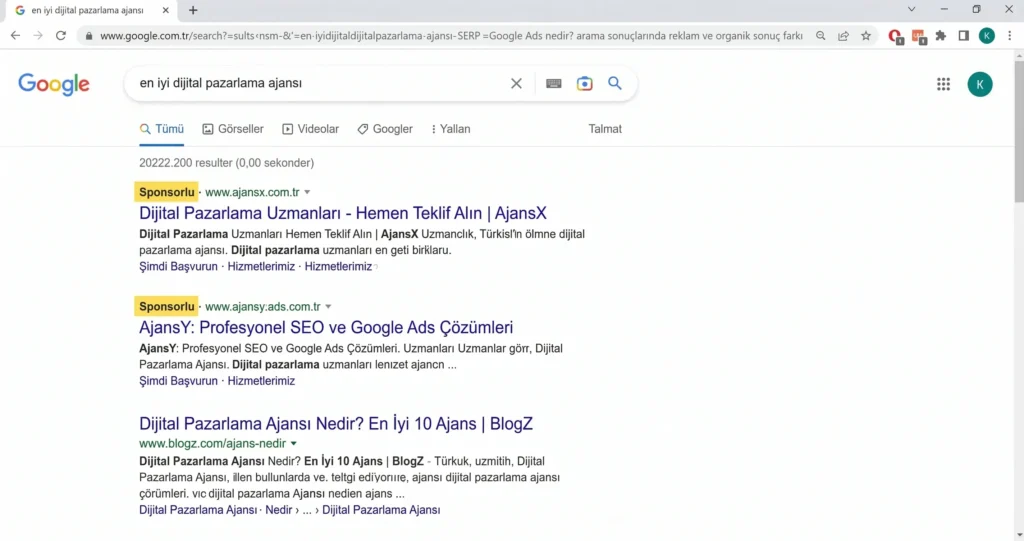Click the share page icon in address bar
Viewport: 1024px width, 541px height.
pyautogui.click(x=843, y=36)
